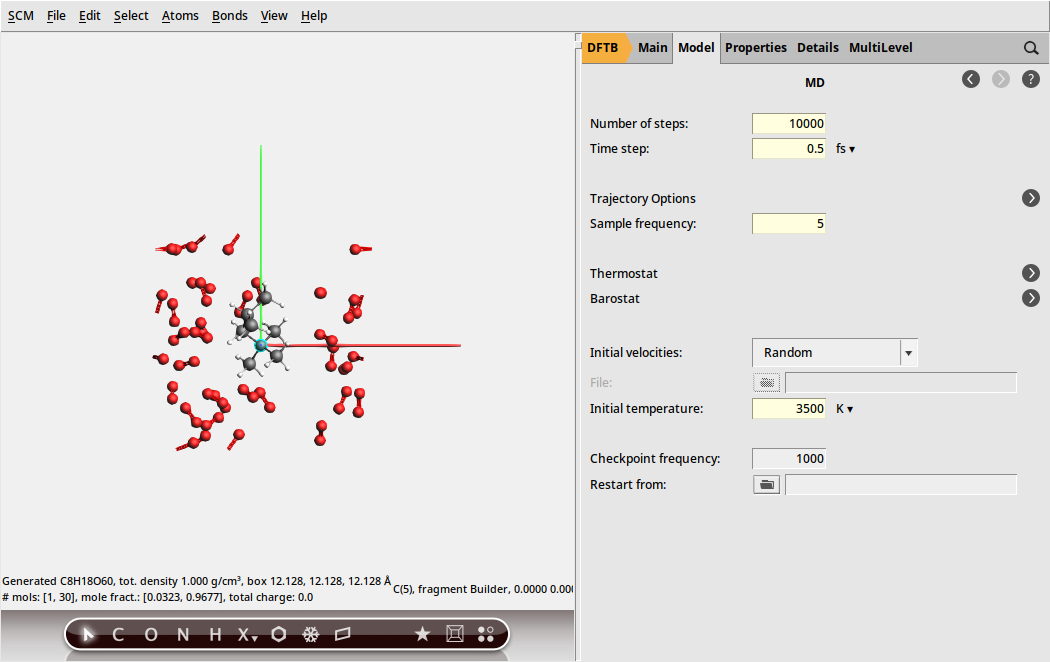1050x662 pixels.
Task: Select the pointer/selection tool
Action: click(88, 634)
